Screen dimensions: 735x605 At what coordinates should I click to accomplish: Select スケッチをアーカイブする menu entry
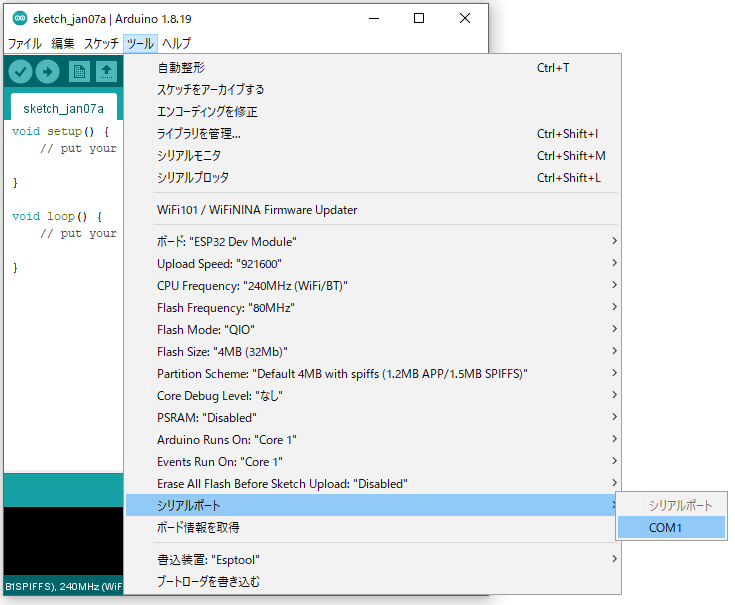(373, 90)
